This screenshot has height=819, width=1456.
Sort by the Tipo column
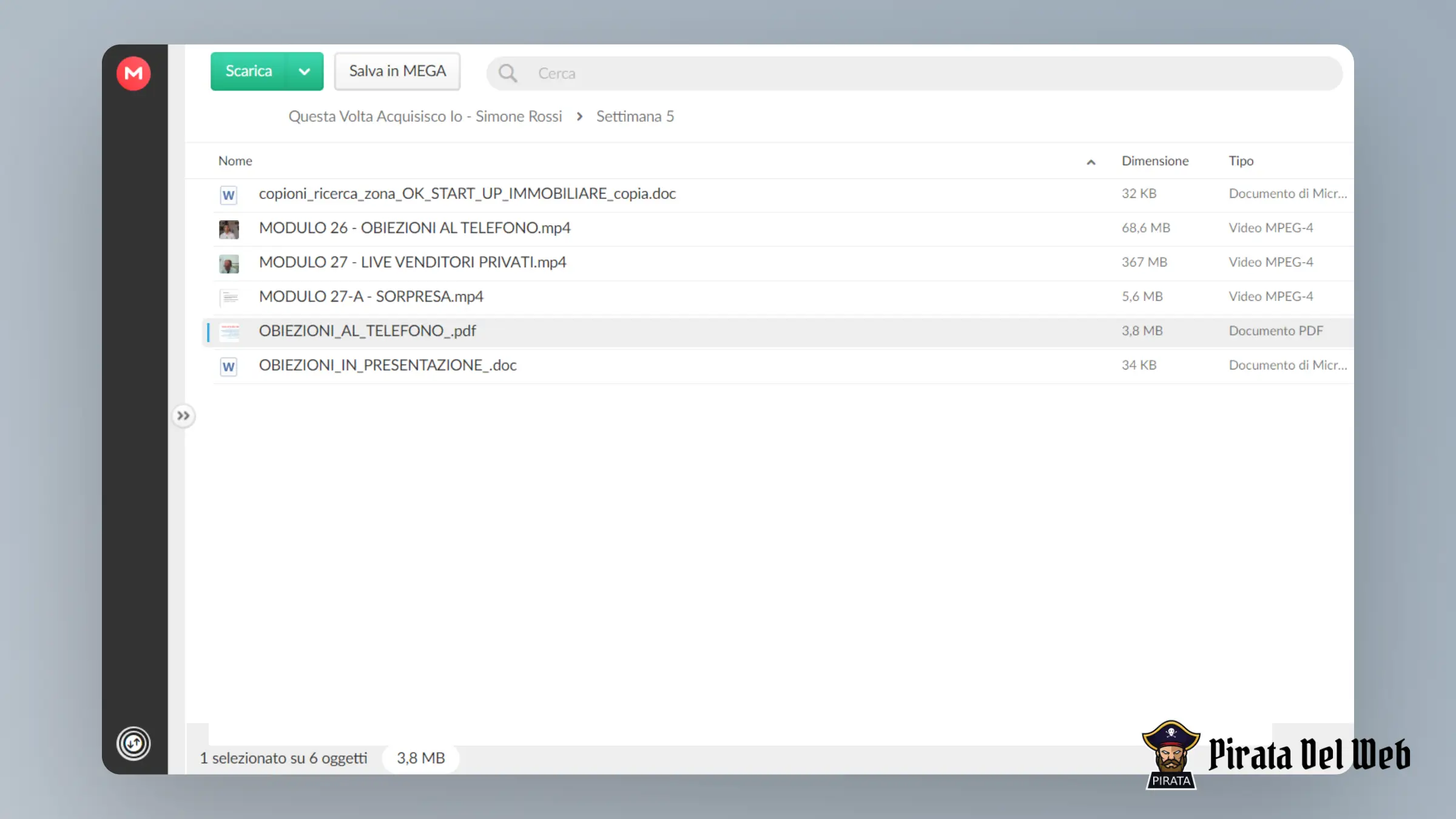[x=1241, y=161]
